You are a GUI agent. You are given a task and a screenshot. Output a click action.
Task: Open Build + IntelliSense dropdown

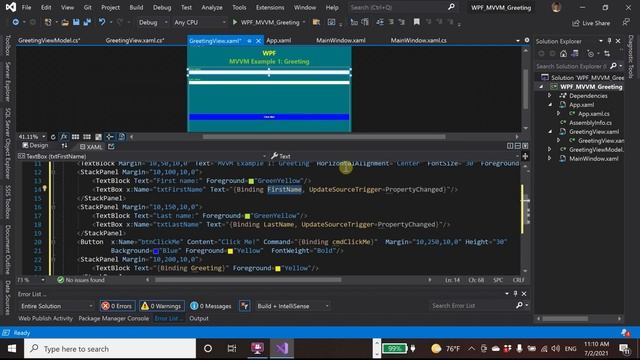[292, 306]
